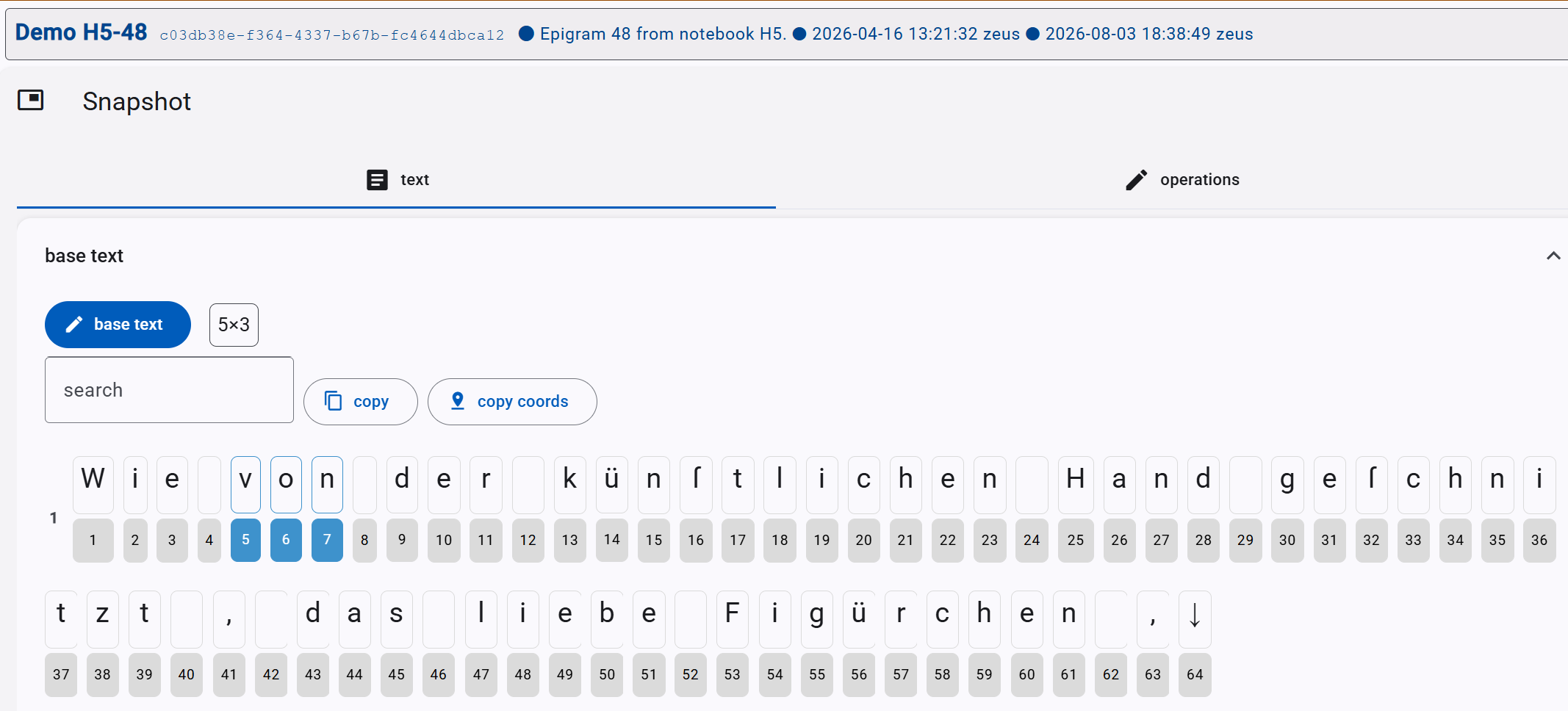Select position number 8 chip
The image size is (1568, 711).
(364, 540)
